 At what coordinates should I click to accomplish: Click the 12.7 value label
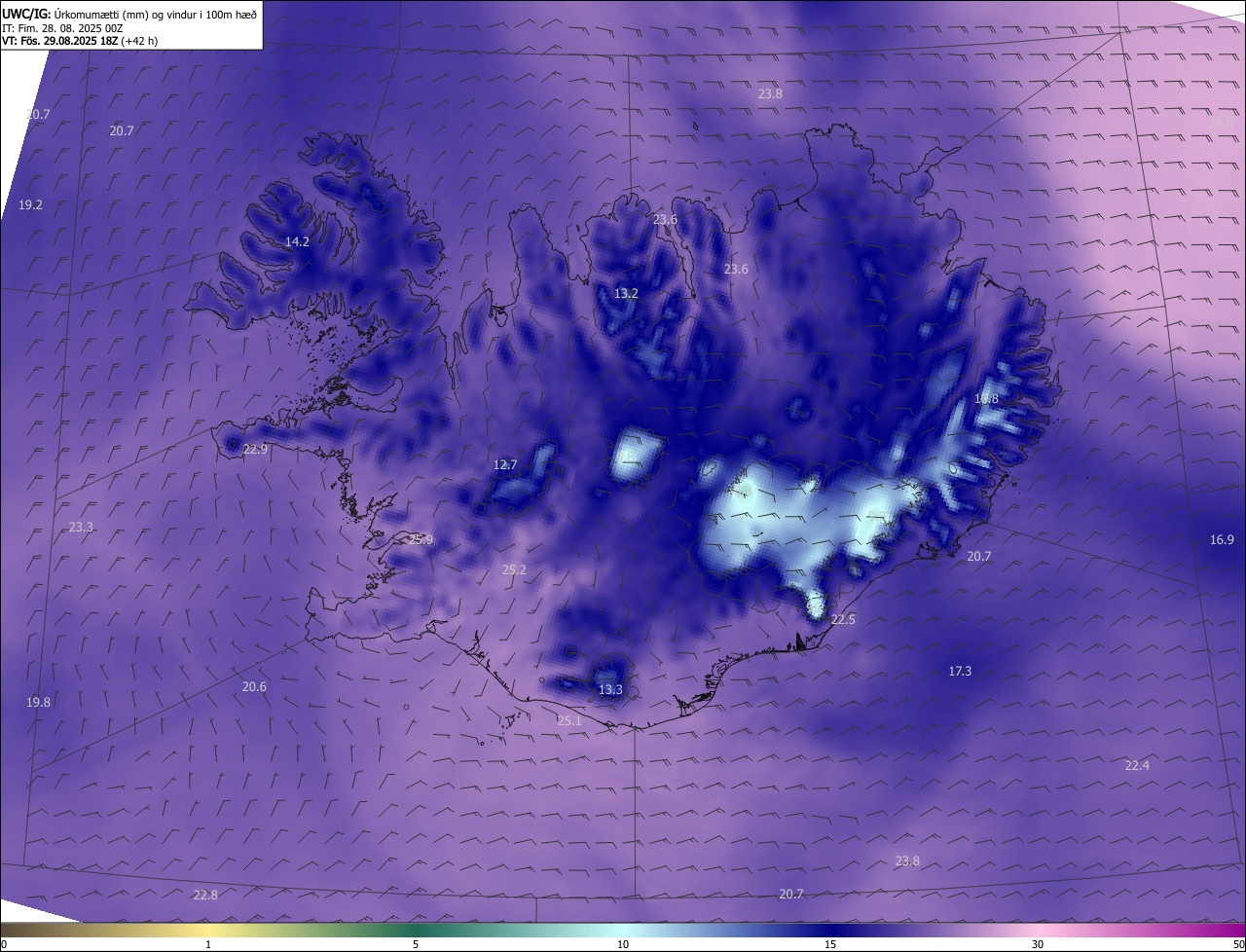pyautogui.click(x=505, y=465)
